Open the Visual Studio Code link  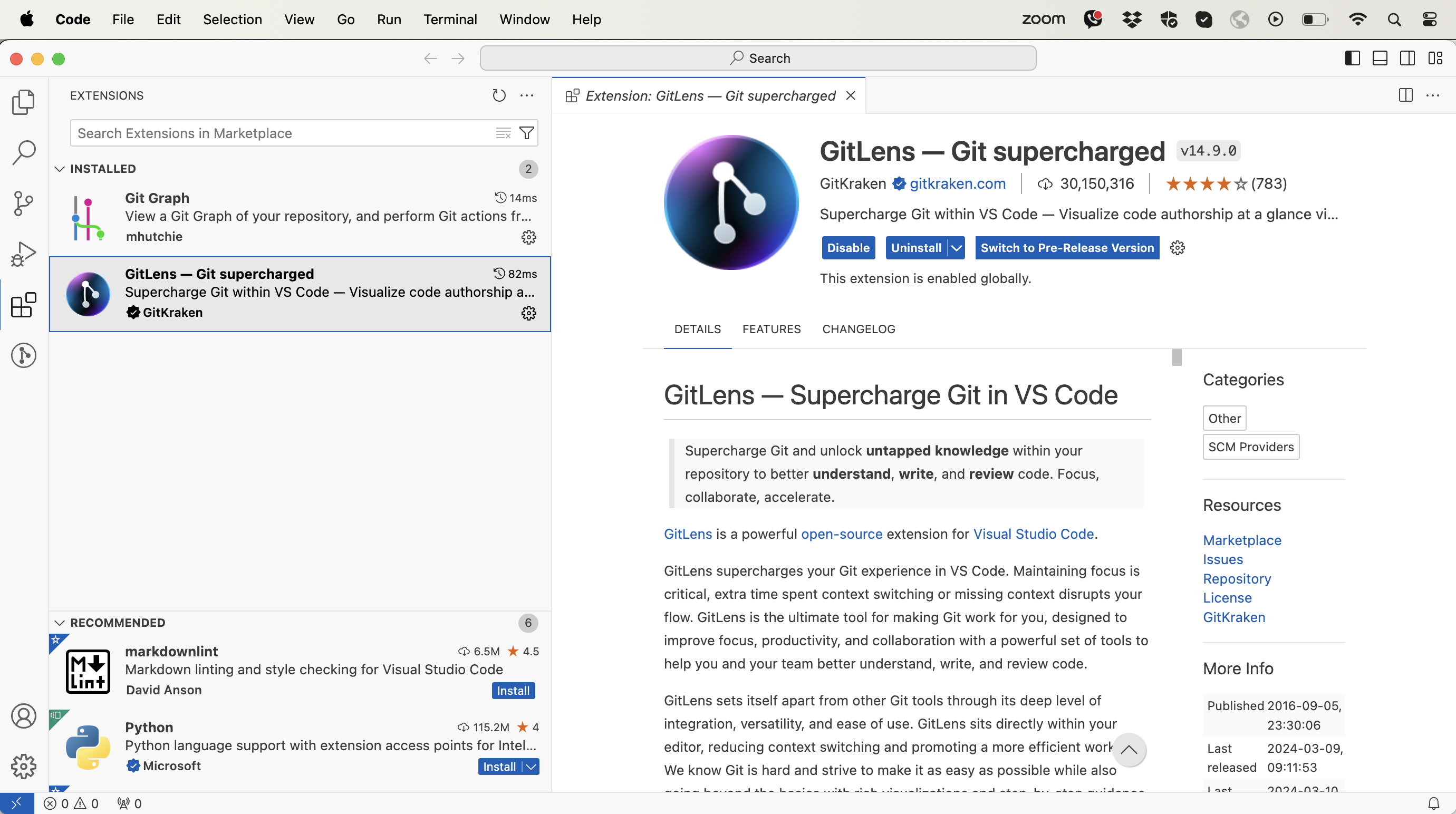(1033, 534)
